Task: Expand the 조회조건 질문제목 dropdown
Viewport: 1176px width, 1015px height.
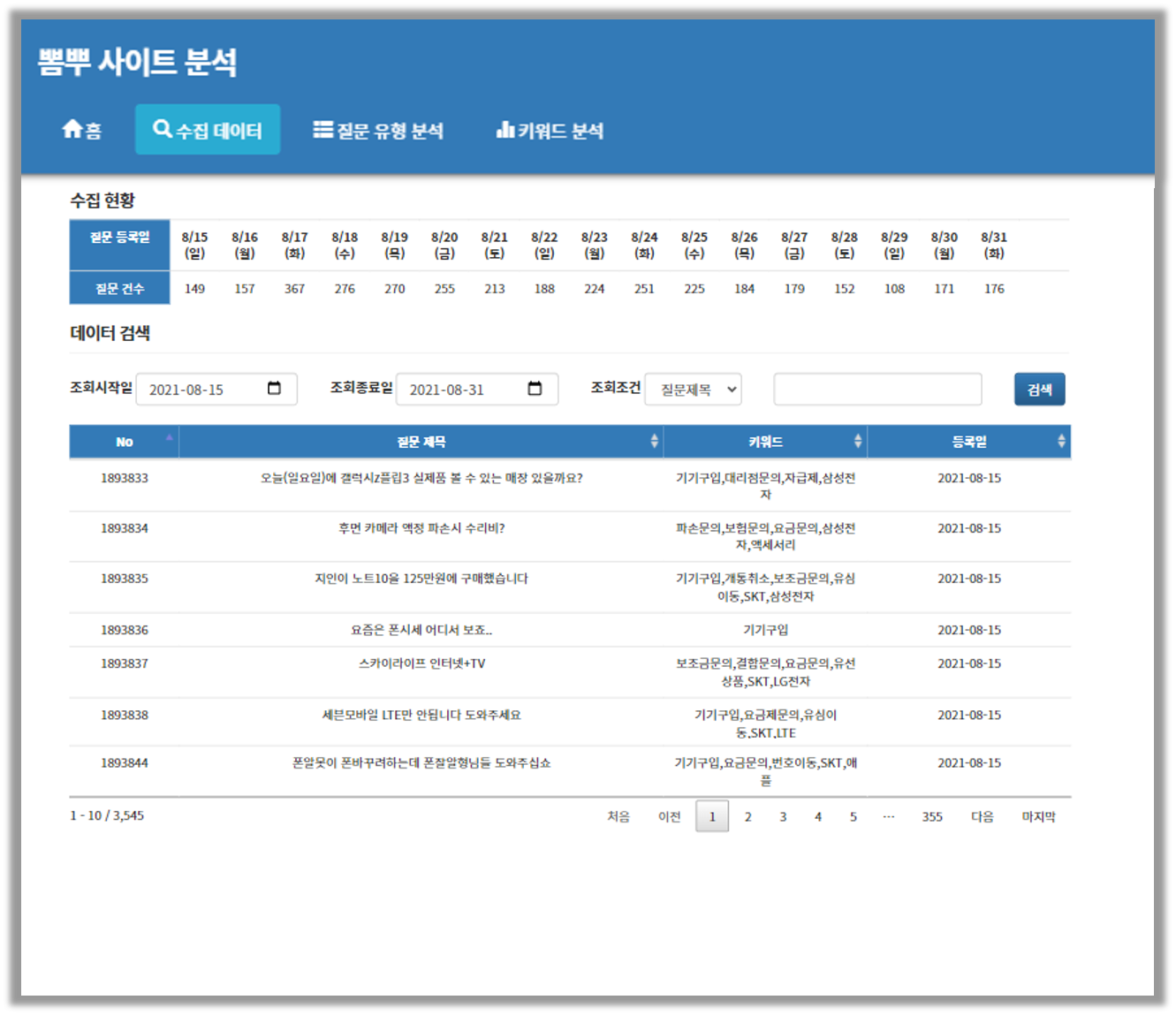Action: pyautogui.click(x=693, y=390)
